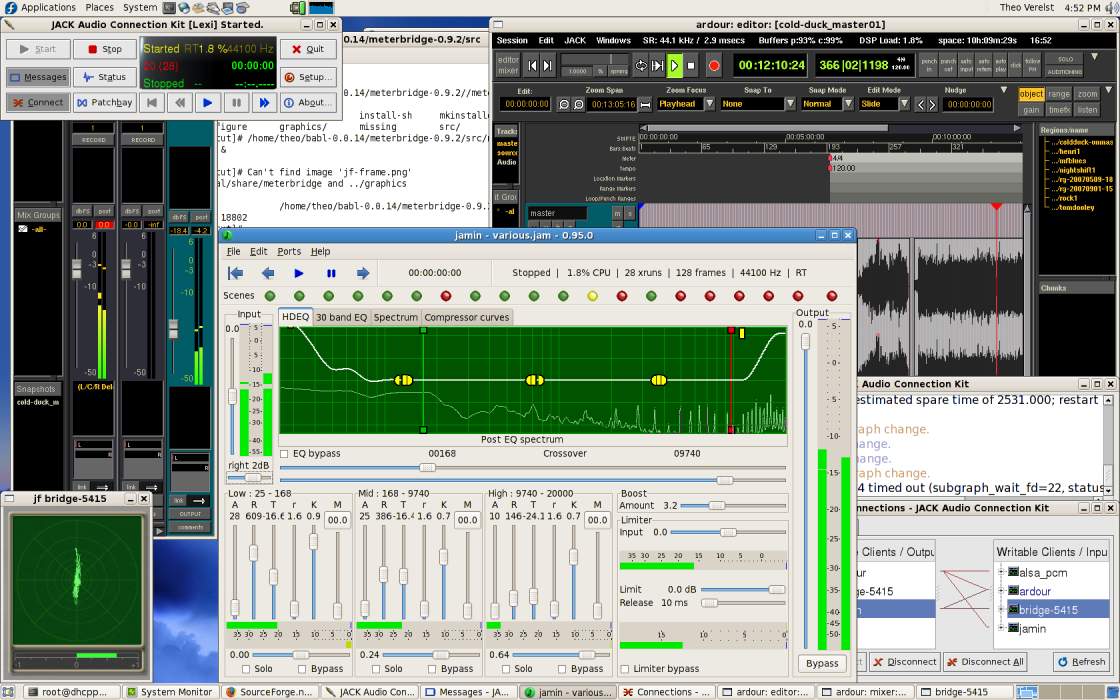
Task: Check Solo for the High band
Action: pyautogui.click(x=506, y=669)
